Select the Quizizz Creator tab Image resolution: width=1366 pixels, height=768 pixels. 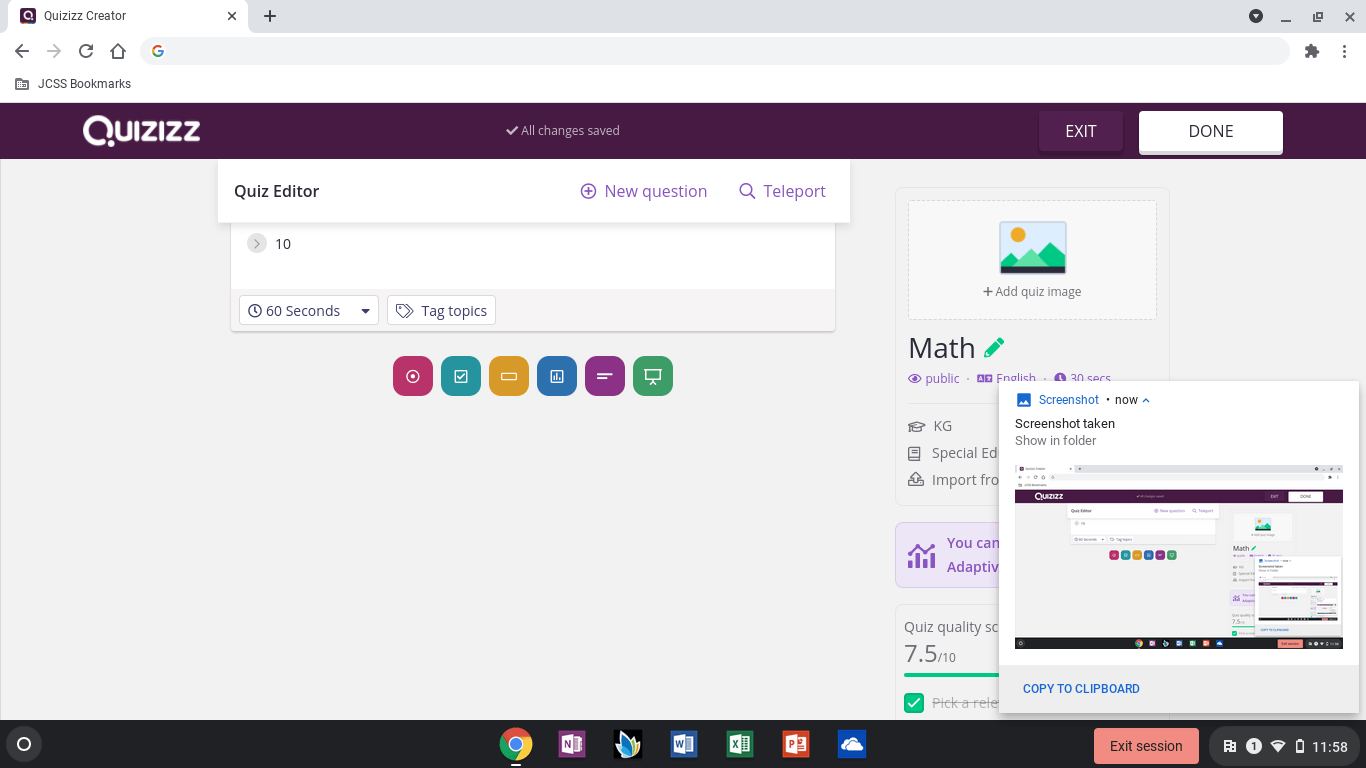(x=129, y=16)
